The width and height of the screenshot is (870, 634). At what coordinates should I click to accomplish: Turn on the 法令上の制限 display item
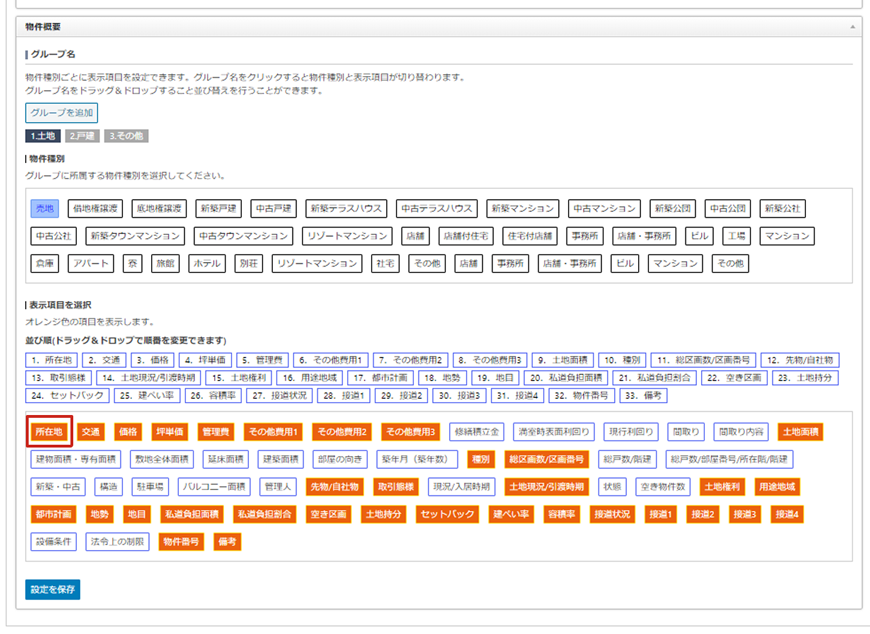pyautogui.click(x=117, y=542)
